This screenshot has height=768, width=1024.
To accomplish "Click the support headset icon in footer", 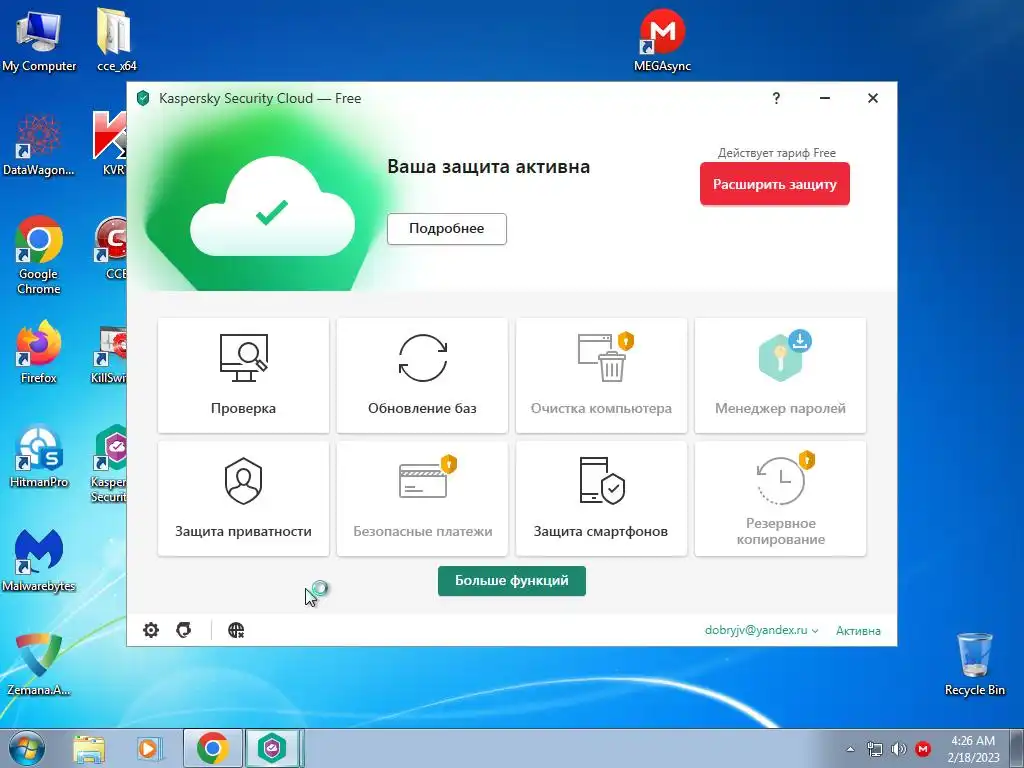I will (x=184, y=630).
